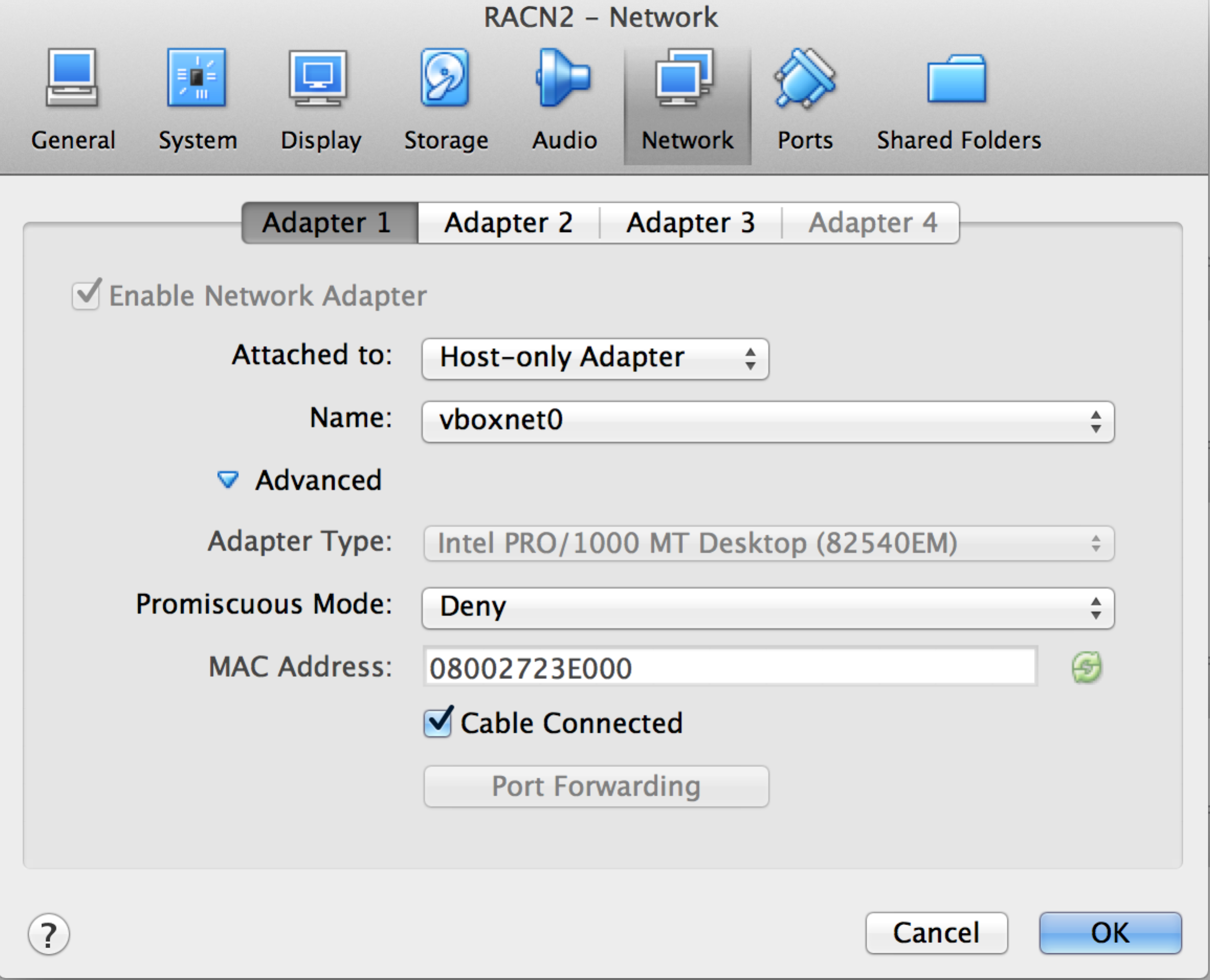Open the Display settings monitor icon
Viewport: 1210px width, 980px height.
tap(318, 79)
